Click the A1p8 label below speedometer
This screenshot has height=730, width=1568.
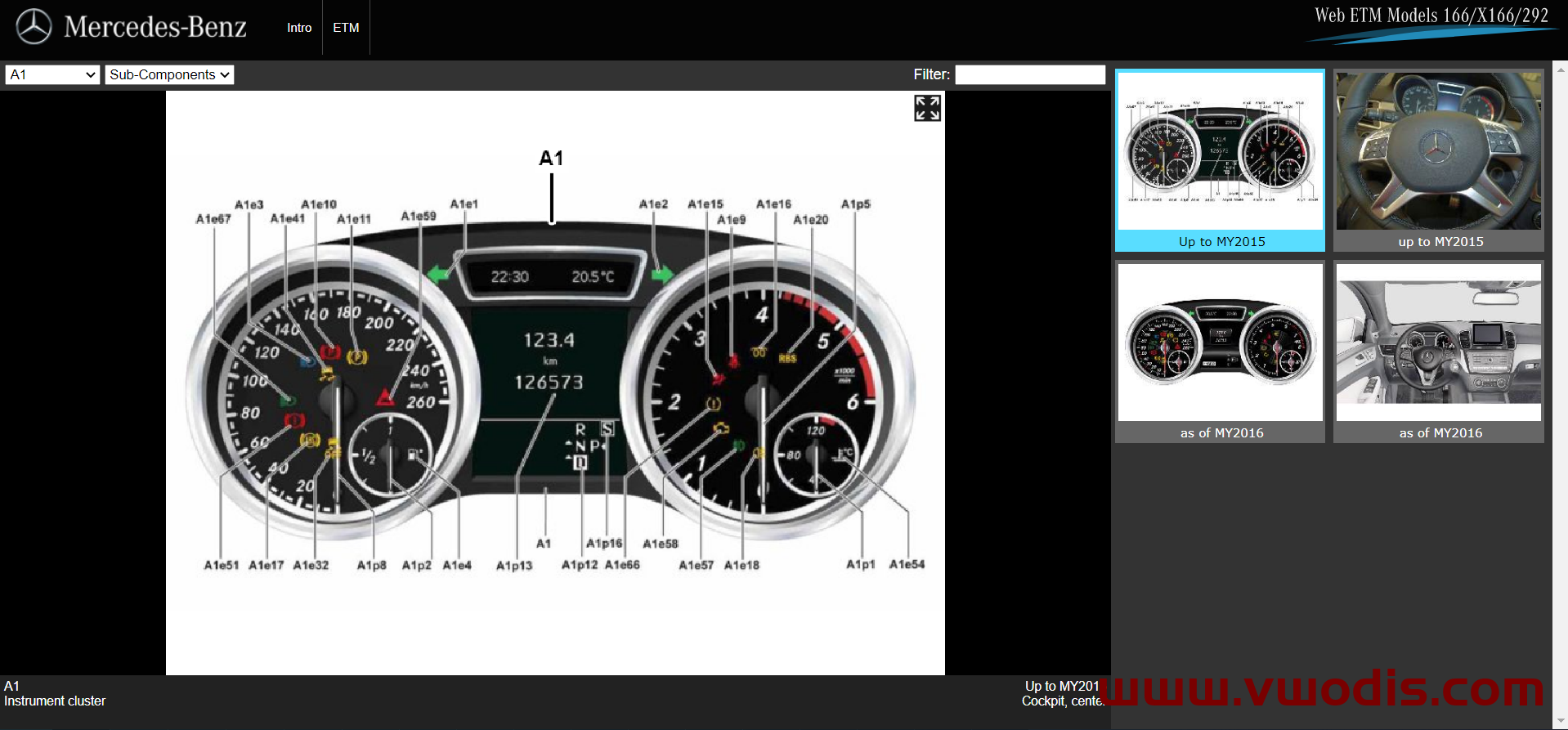click(372, 565)
